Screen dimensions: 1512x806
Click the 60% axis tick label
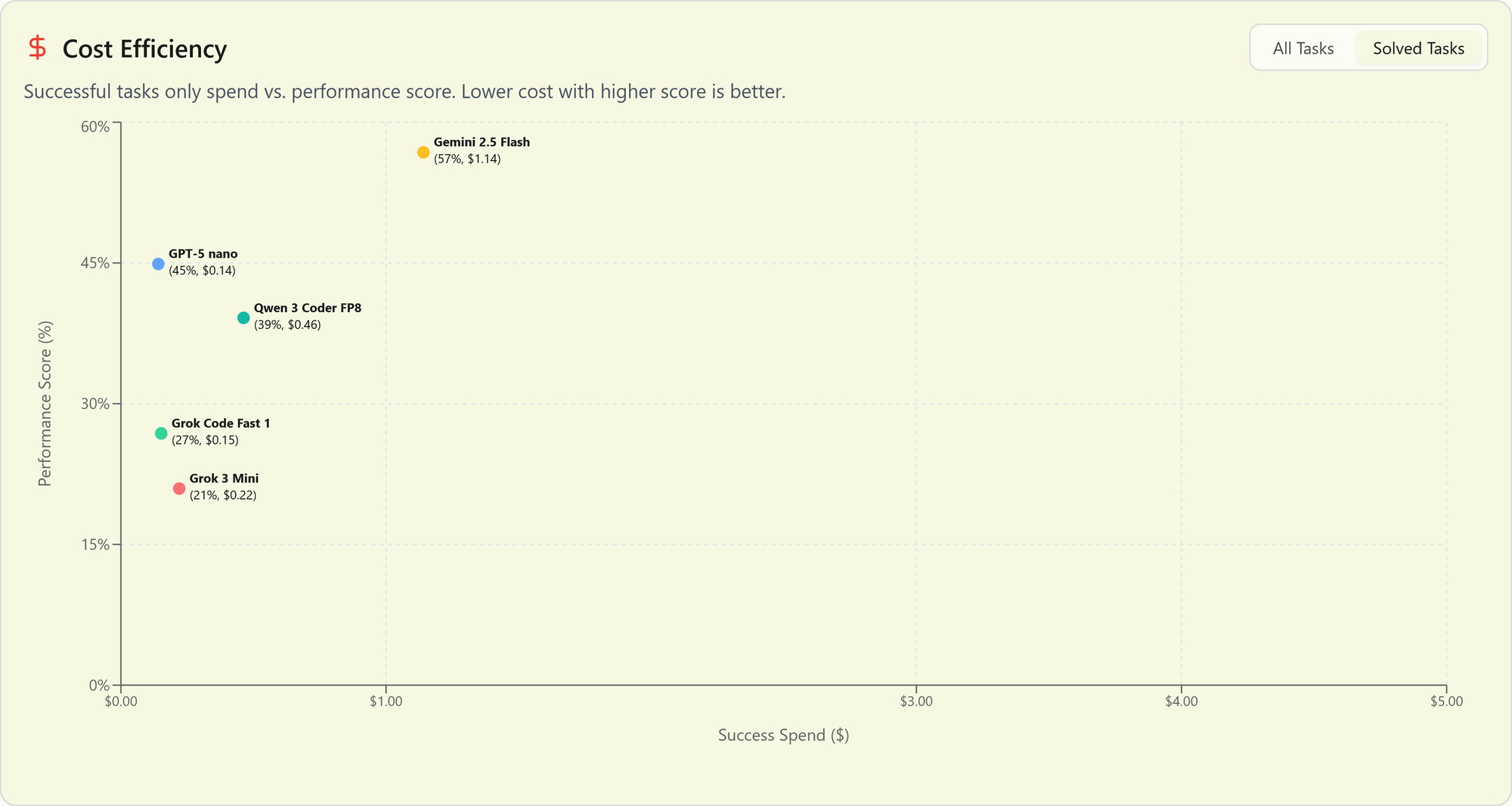[95, 126]
